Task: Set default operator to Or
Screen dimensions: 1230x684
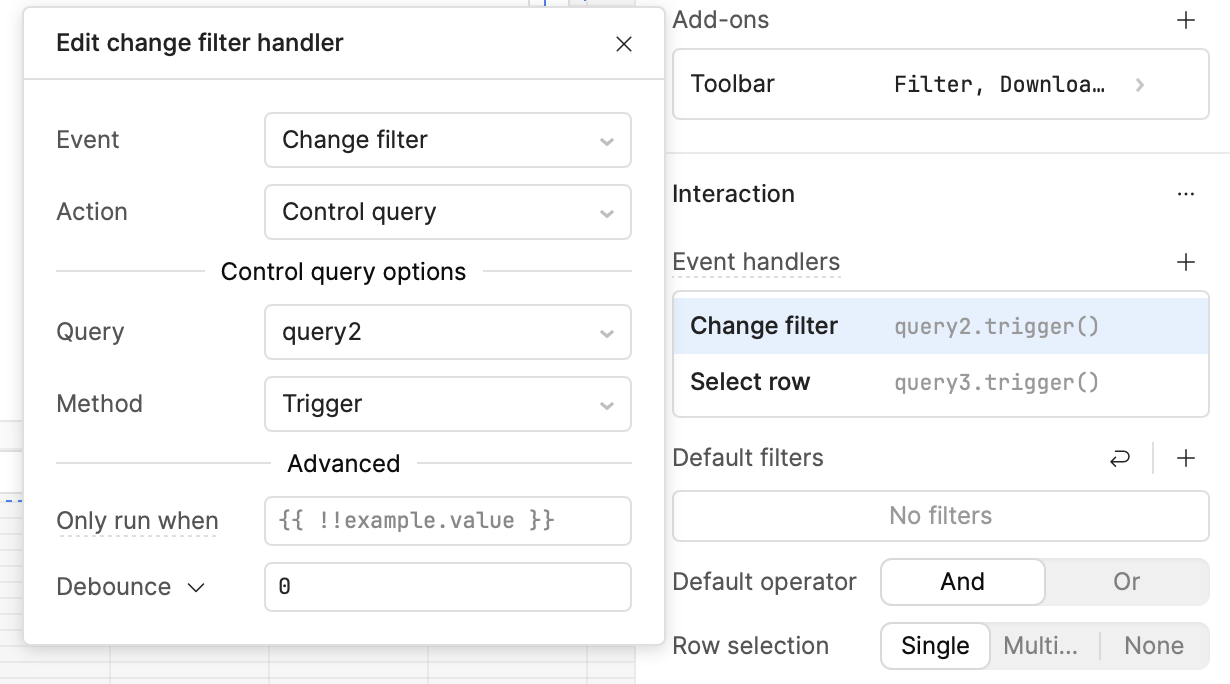Action: click(1126, 582)
